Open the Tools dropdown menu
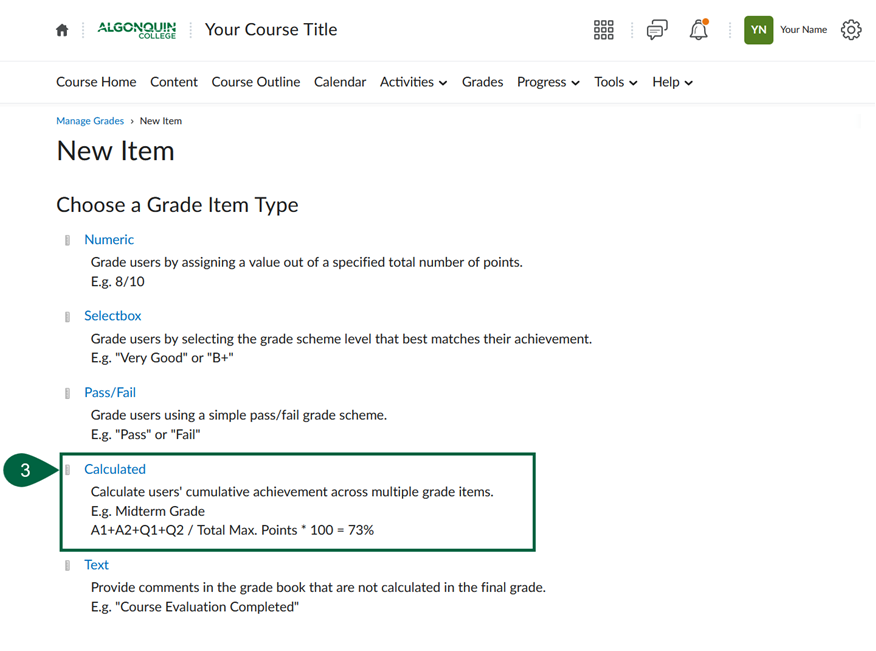Viewport: 876px width, 651px height. 615,82
